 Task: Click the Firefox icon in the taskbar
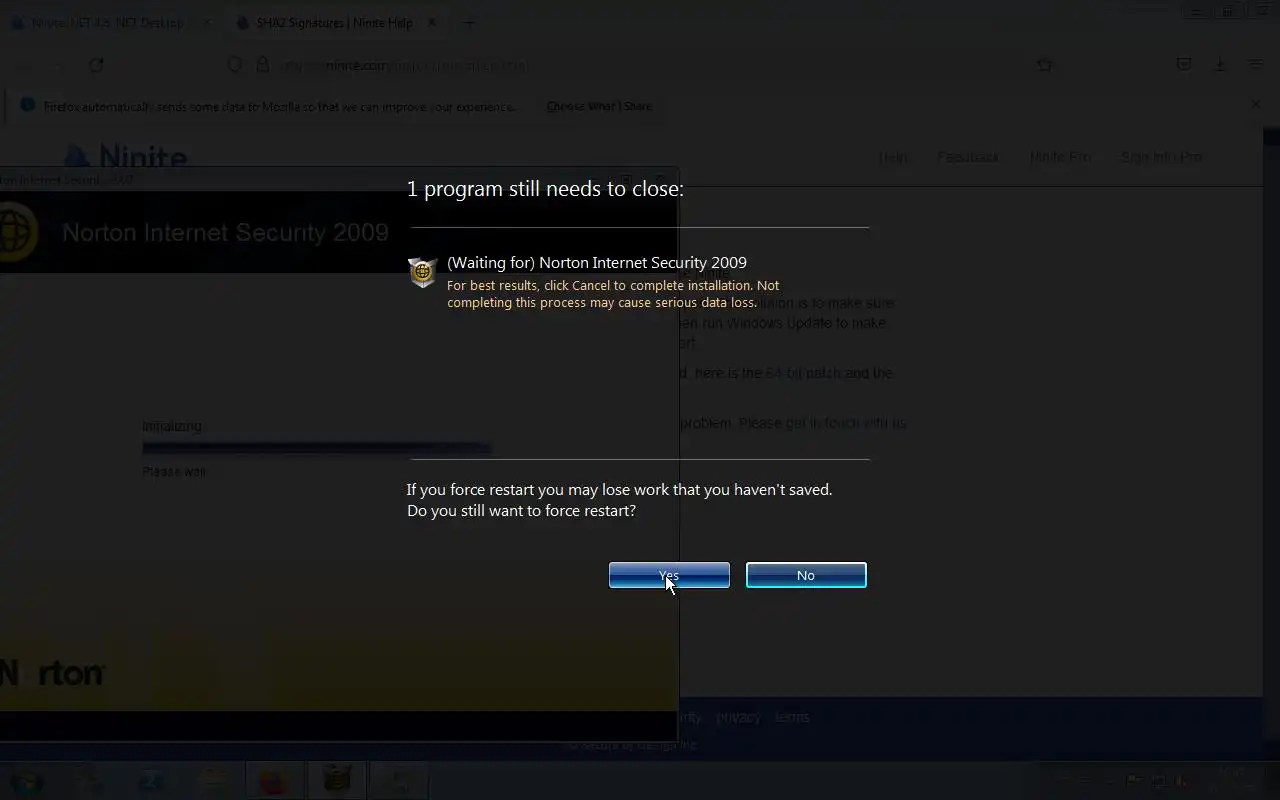pyautogui.click(x=273, y=780)
